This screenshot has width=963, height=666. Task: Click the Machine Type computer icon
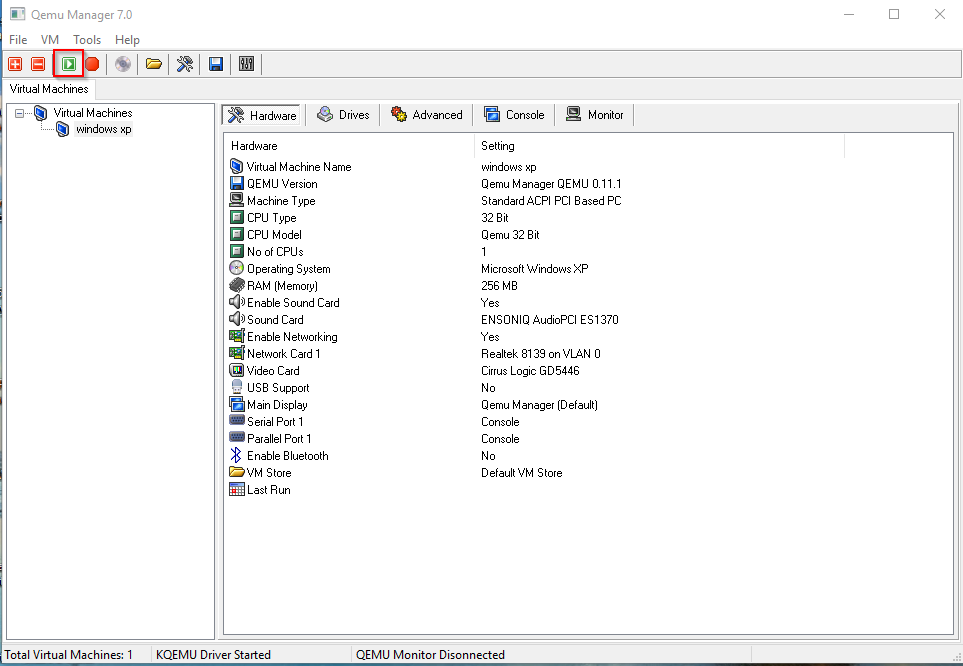(236, 200)
